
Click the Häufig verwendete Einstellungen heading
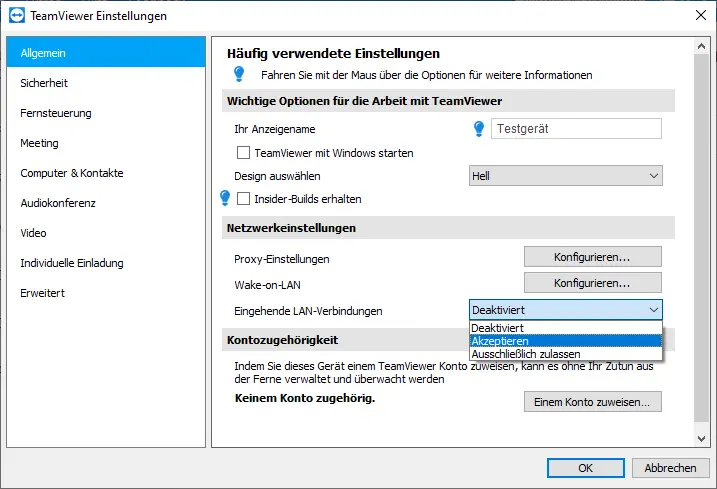click(333, 54)
